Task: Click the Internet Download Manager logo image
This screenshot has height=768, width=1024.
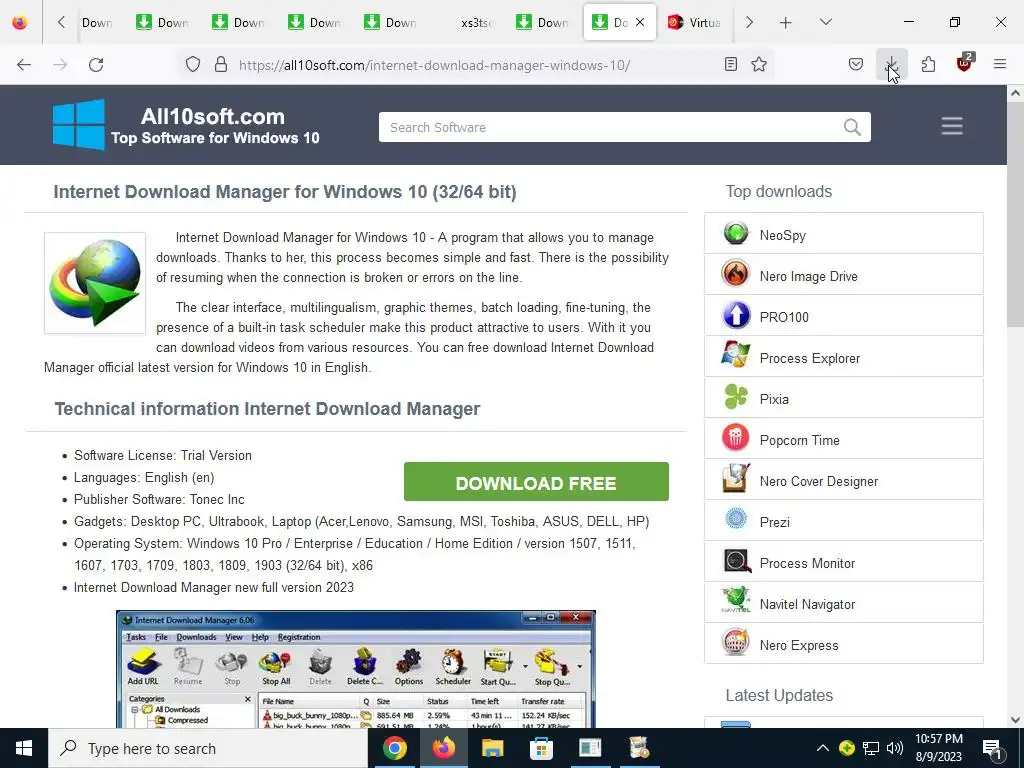Action: pos(95,283)
